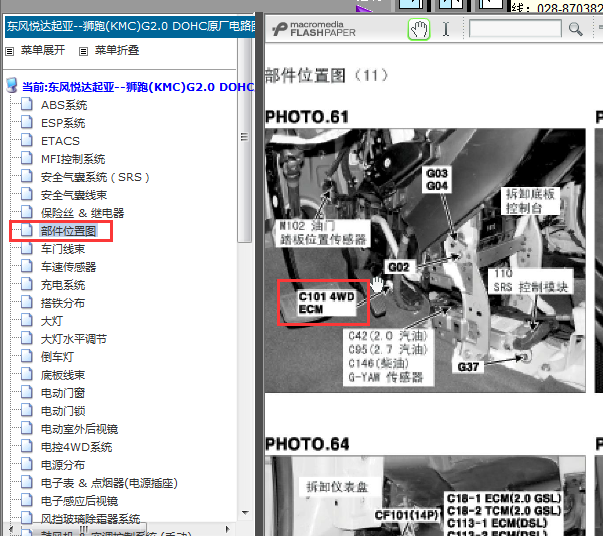The image size is (603, 536).
Task: Open 电子表 & 点烟器(电源插座) entry
Action: (109, 483)
